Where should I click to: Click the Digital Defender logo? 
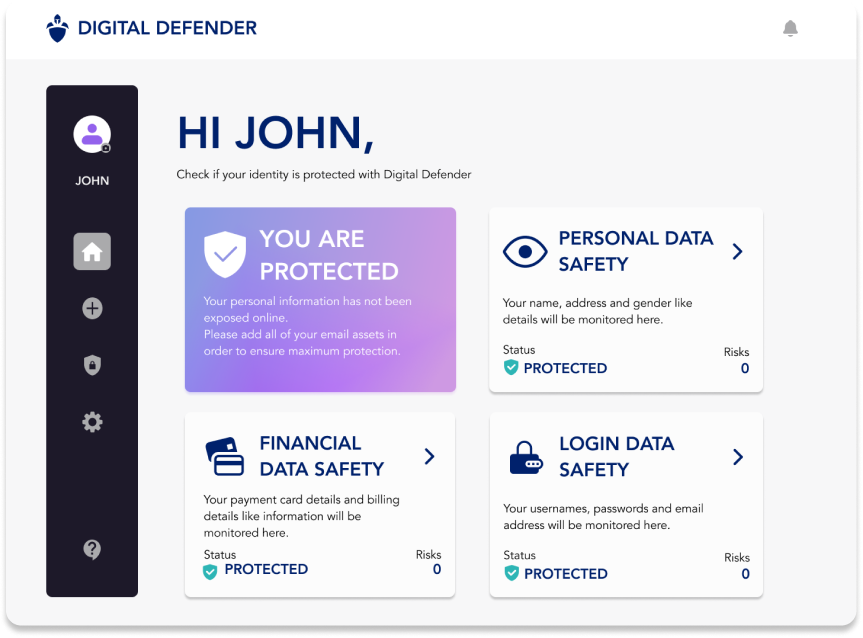point(152,28)
